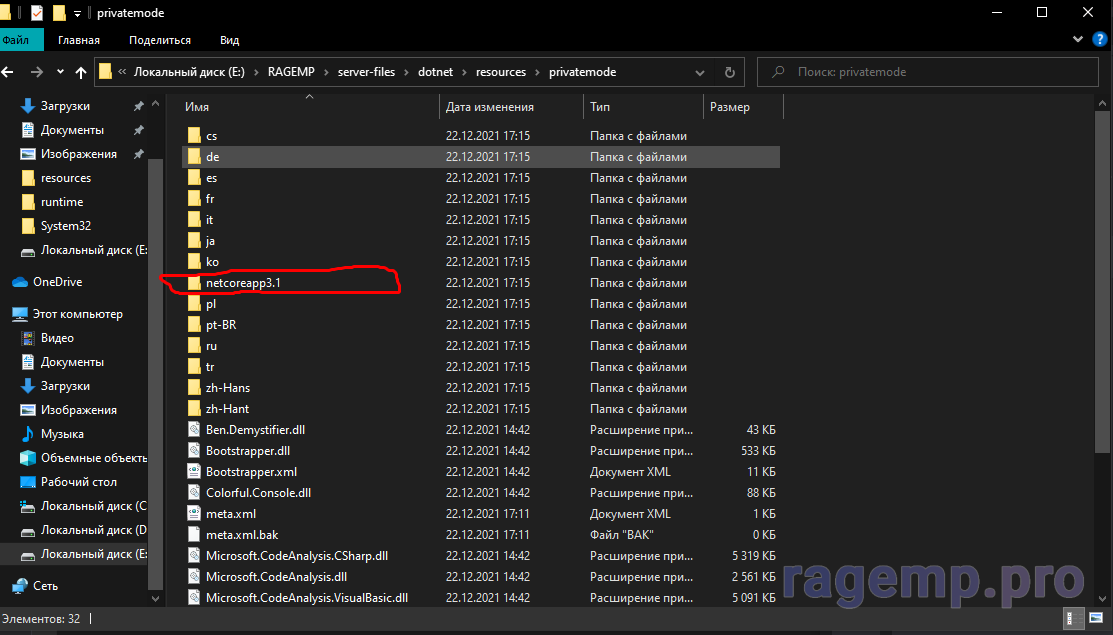Viewport: 1113px width, 635px height.
Task: Open the Help question mark icon
Action: coord(1098,39)
